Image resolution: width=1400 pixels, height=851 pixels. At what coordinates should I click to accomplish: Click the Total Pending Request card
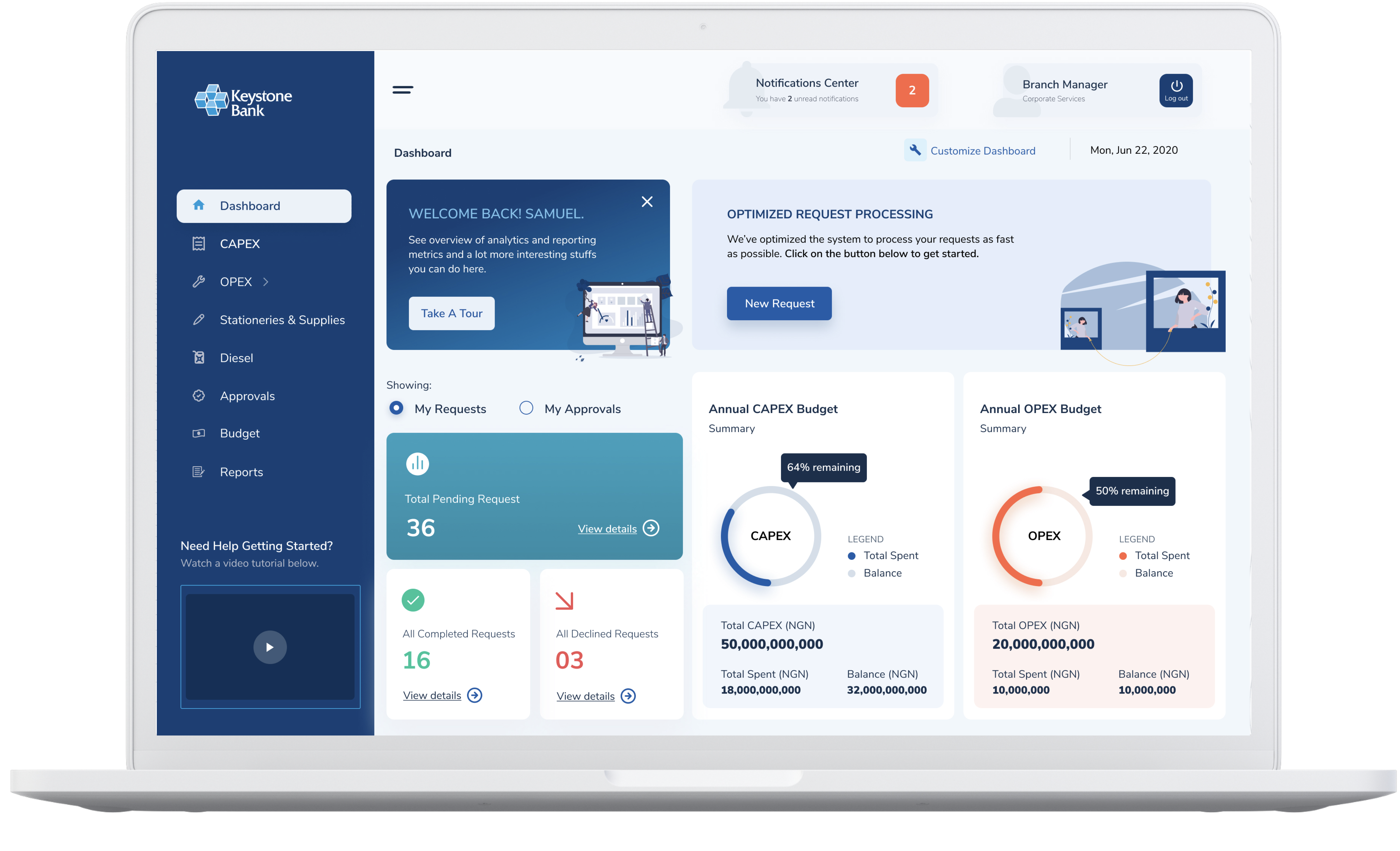(x=534, y=496)
